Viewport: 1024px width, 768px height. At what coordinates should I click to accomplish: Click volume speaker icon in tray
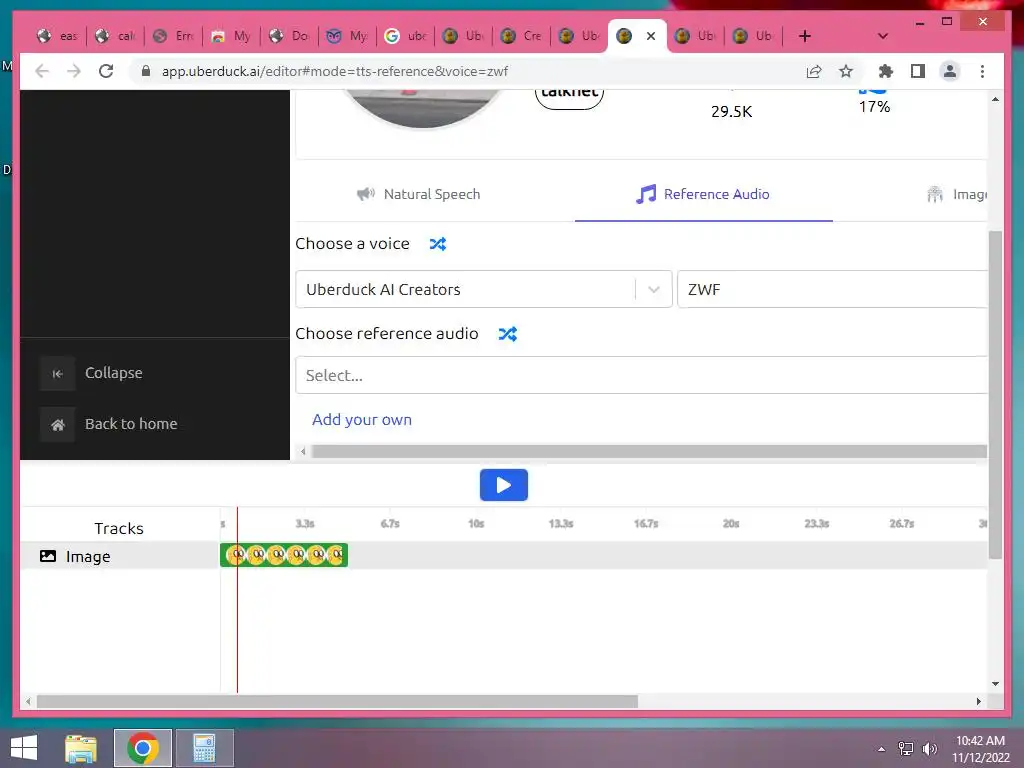(x=929, y=749)
